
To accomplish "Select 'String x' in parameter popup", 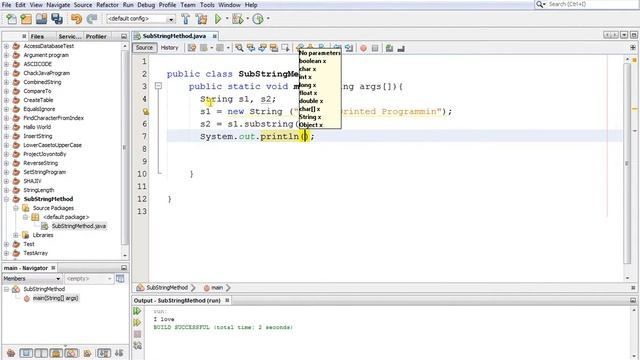I will pos(310,117).
